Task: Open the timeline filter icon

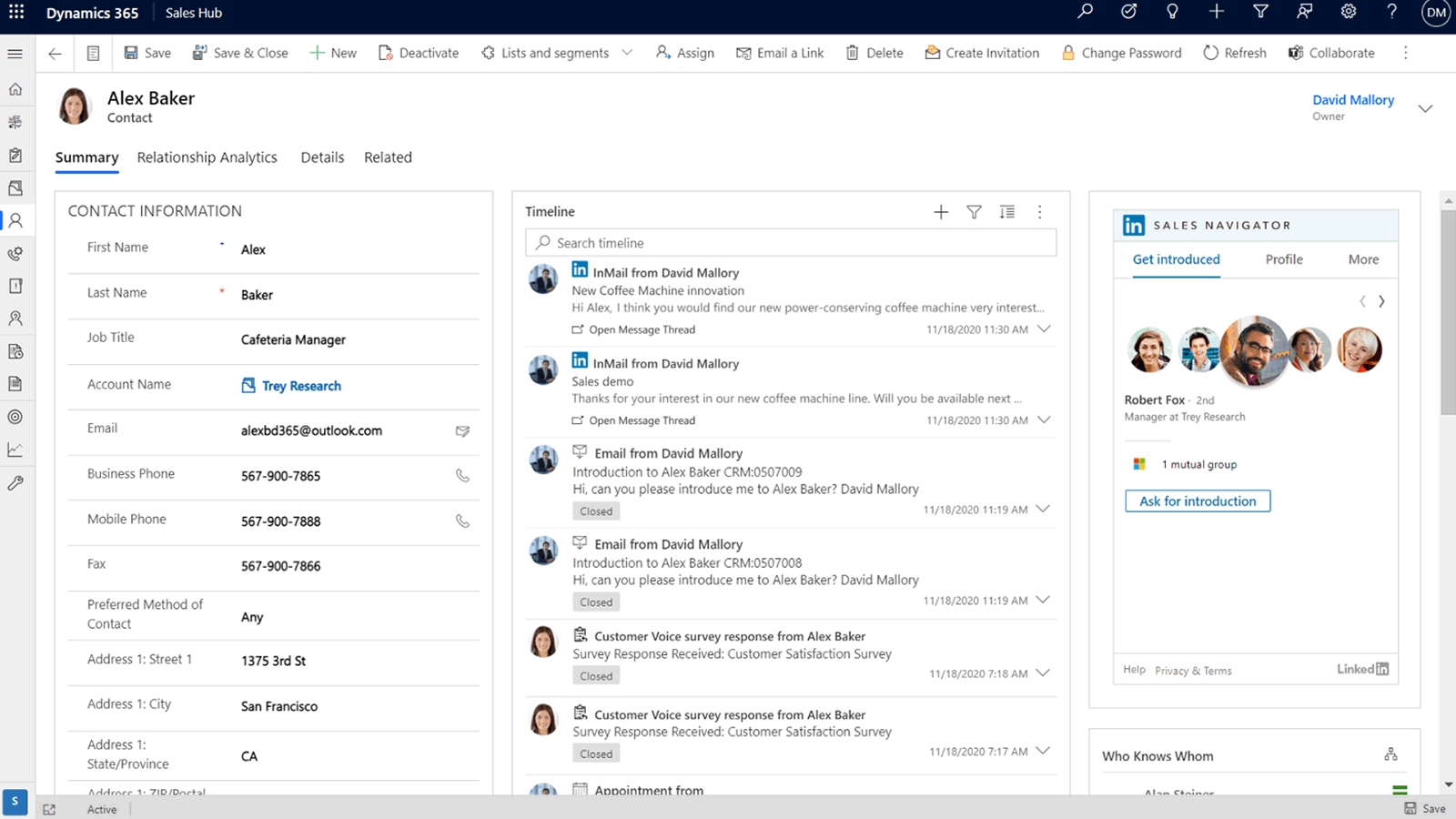Action: (x=974, y=211)
